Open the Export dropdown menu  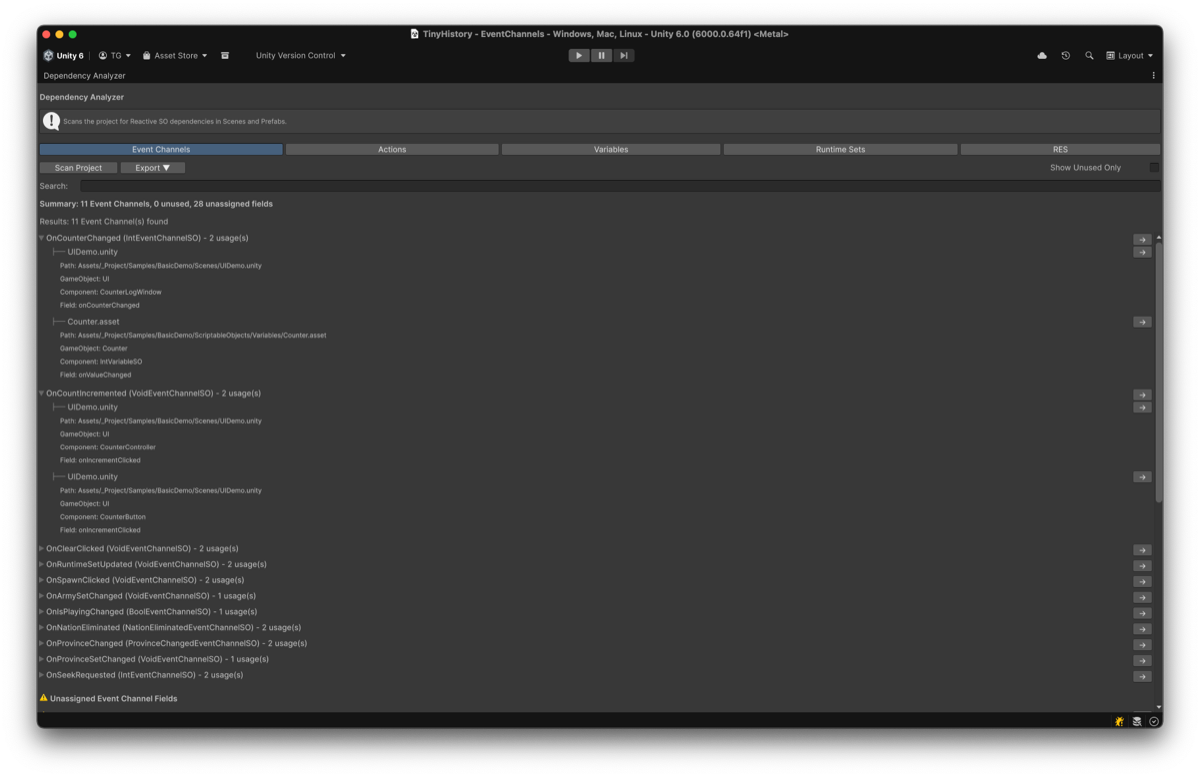click(x=152, y=167)
